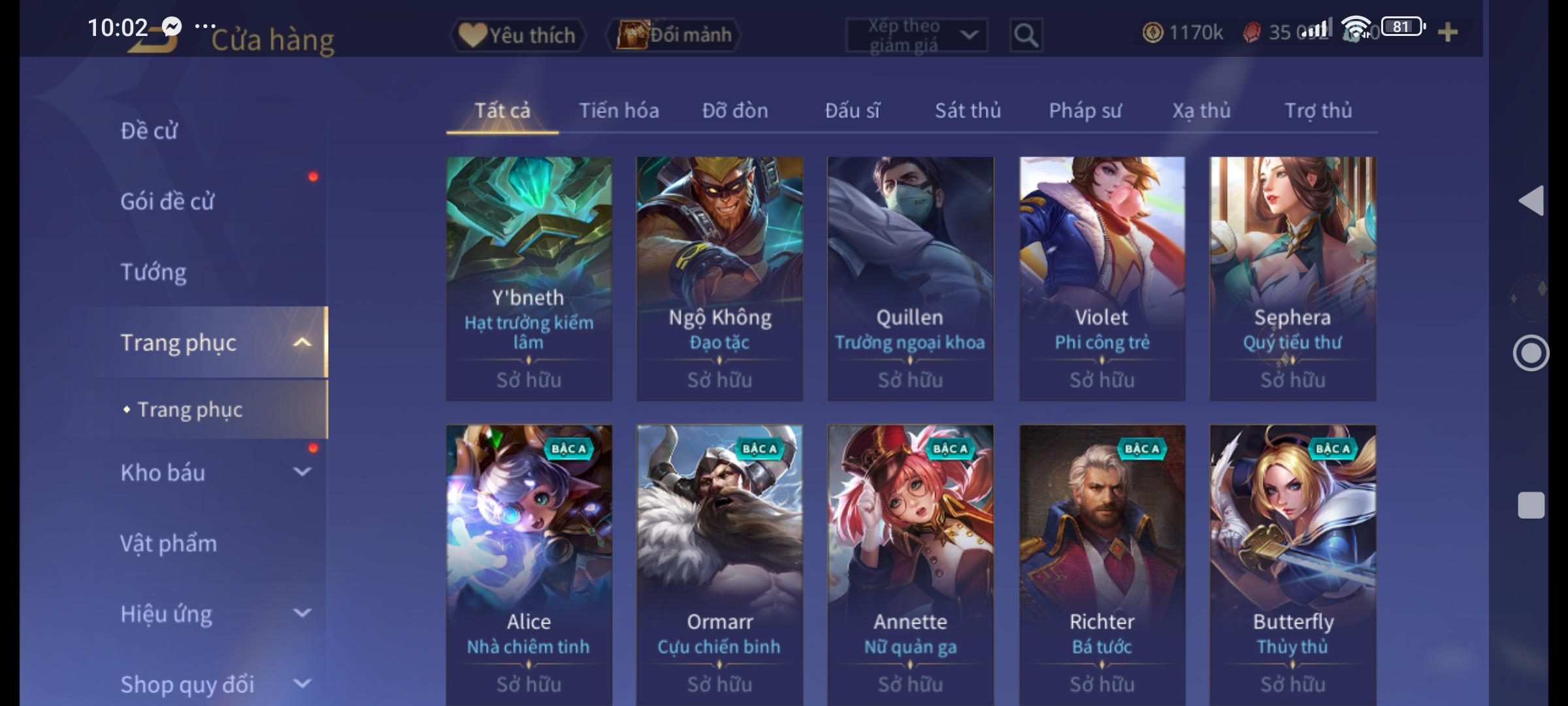
Task: Select the Trang phục sub-item
Action: tap(189, 410)
